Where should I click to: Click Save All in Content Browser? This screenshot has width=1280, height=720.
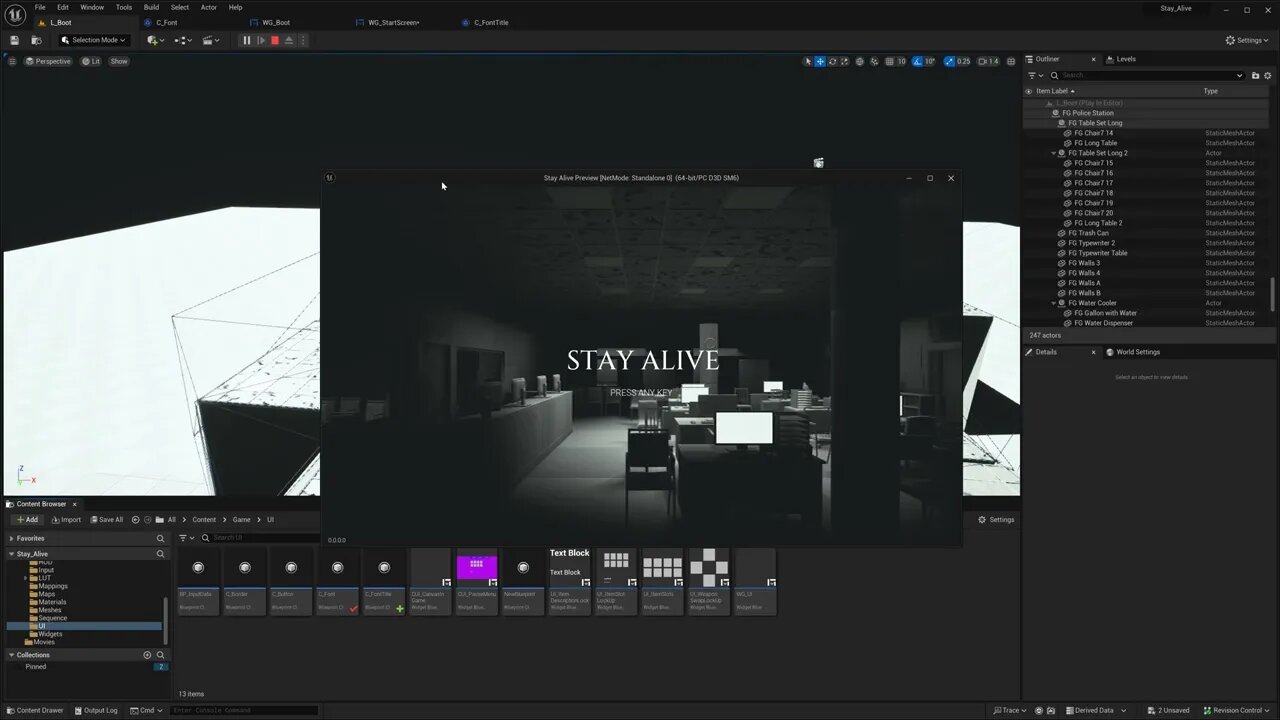(x=106, y=520)
